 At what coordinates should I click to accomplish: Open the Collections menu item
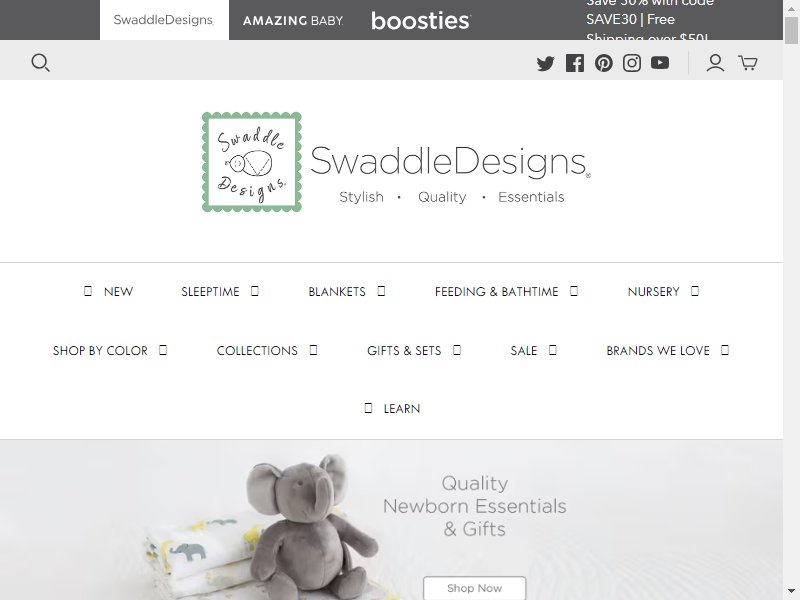tap(257, 351)
